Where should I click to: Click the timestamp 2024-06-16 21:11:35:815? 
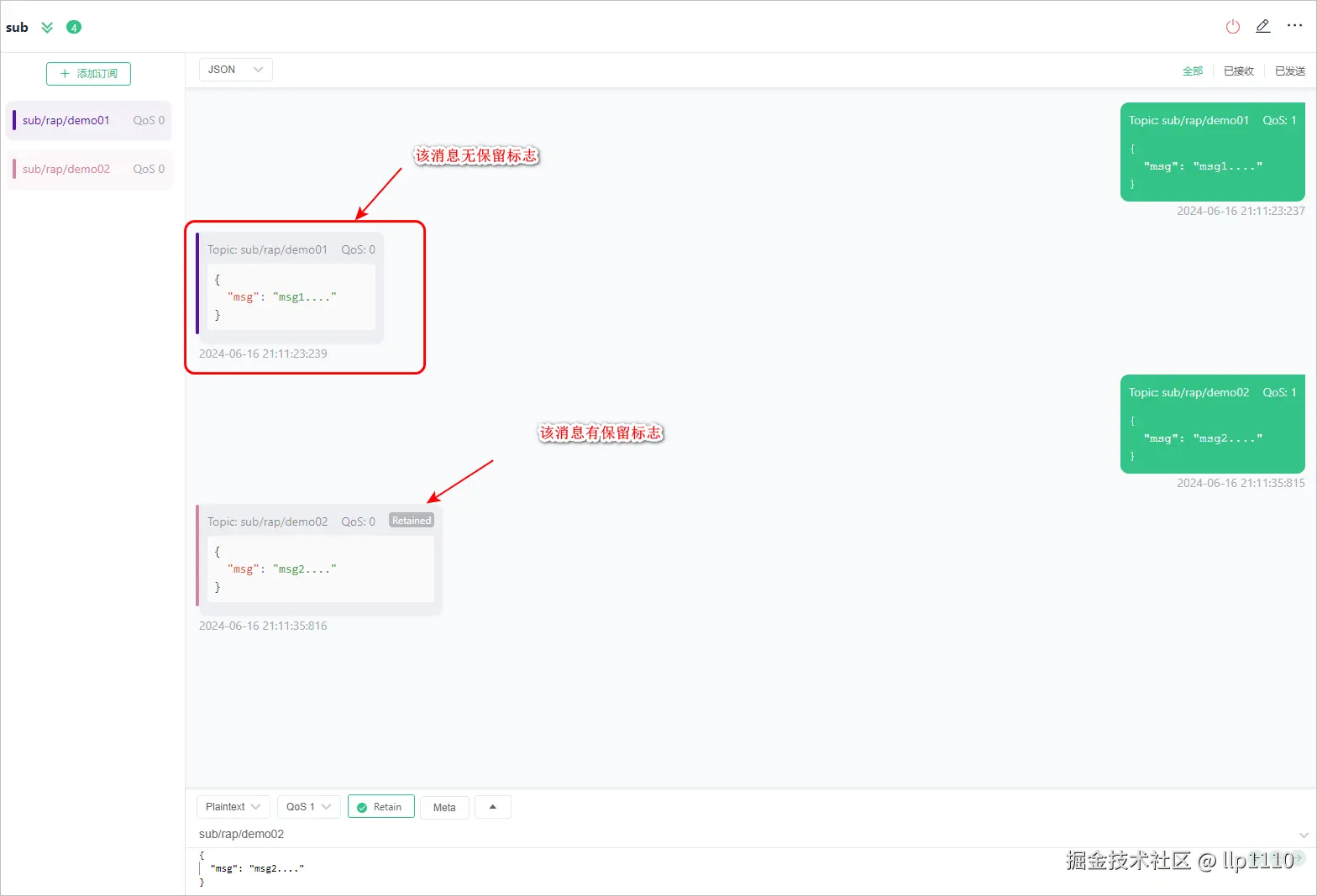click(x=1241, y=483)
